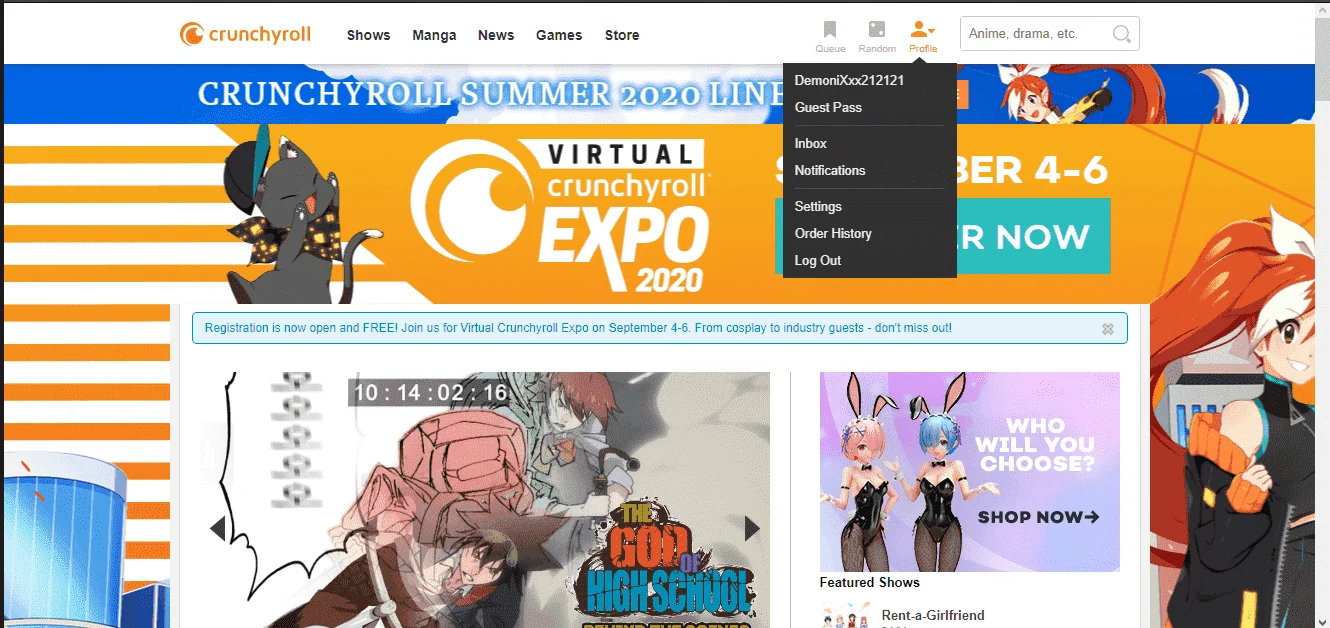This screenshot has width=1330, height=628.
Task: Click the Crunchyroll logo
Action: 245,34
